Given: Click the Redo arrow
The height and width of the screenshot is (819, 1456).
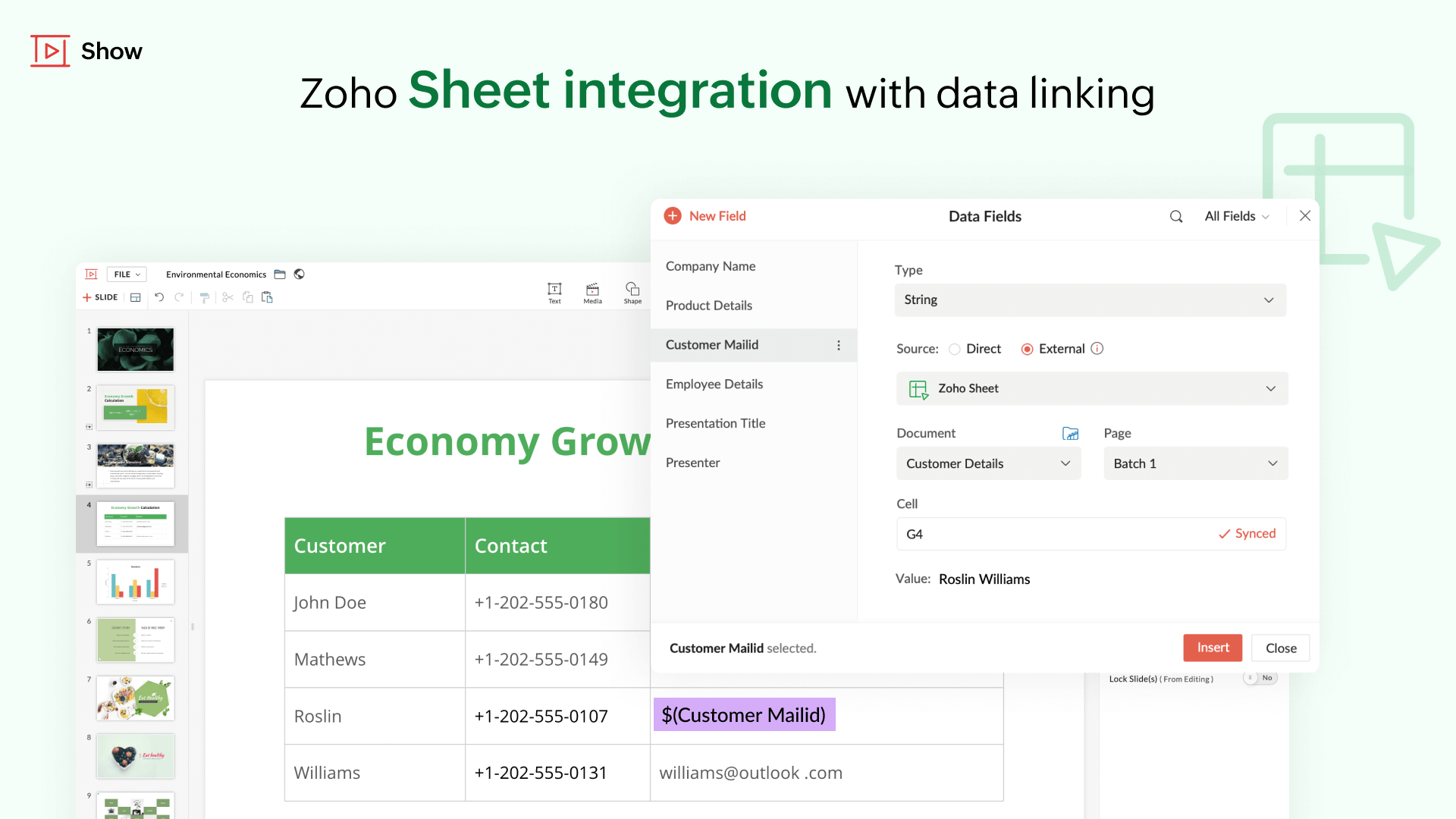Looking at the screenshot, I should [179, 297].
